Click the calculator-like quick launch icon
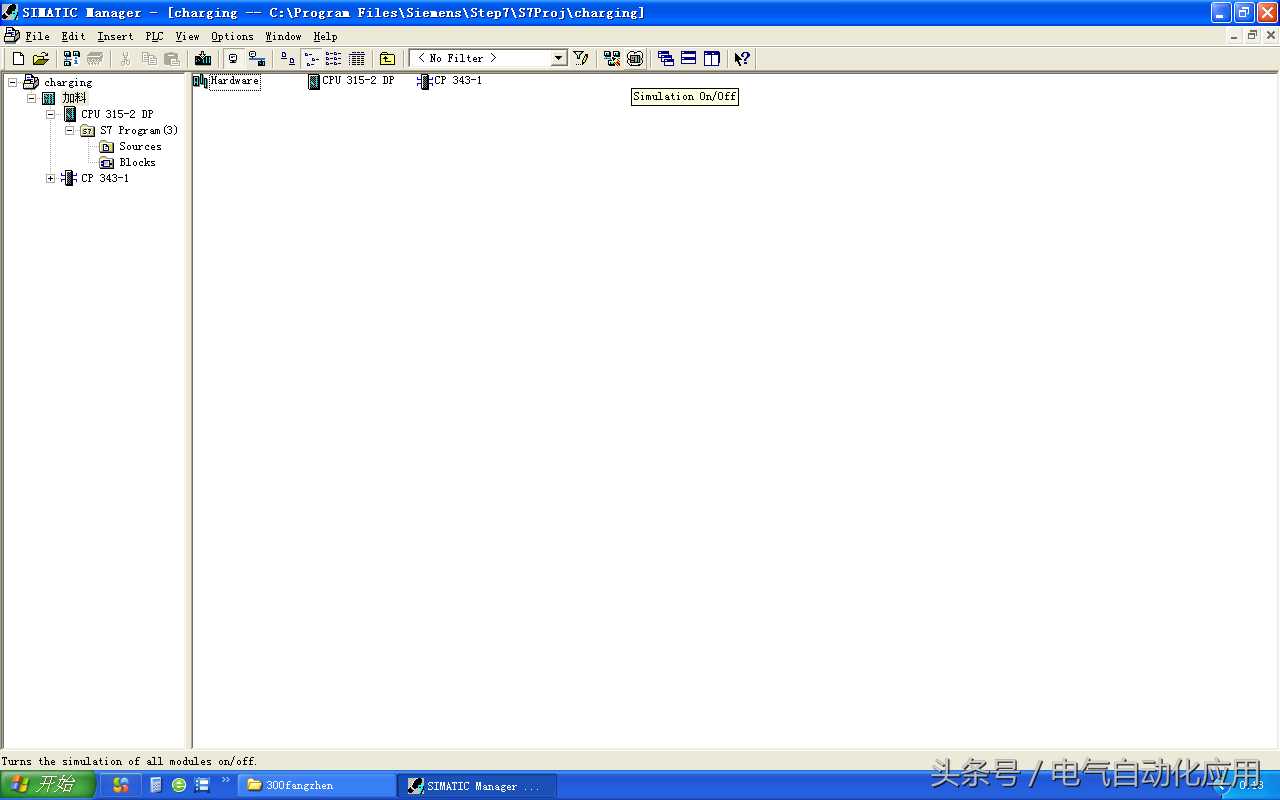 point(156,785)
